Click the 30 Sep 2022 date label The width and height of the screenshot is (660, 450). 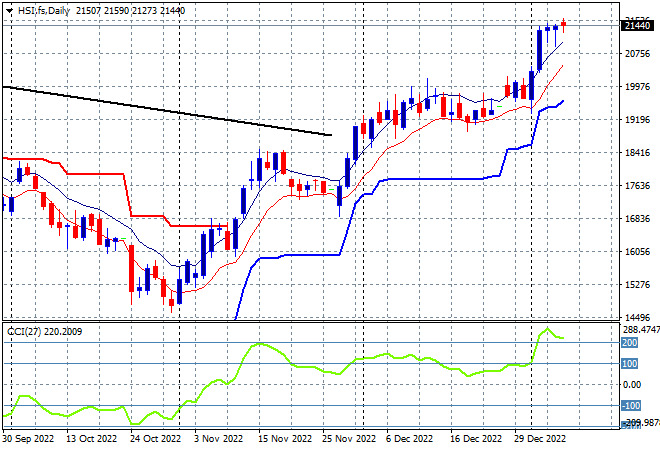tap(29, 439)
